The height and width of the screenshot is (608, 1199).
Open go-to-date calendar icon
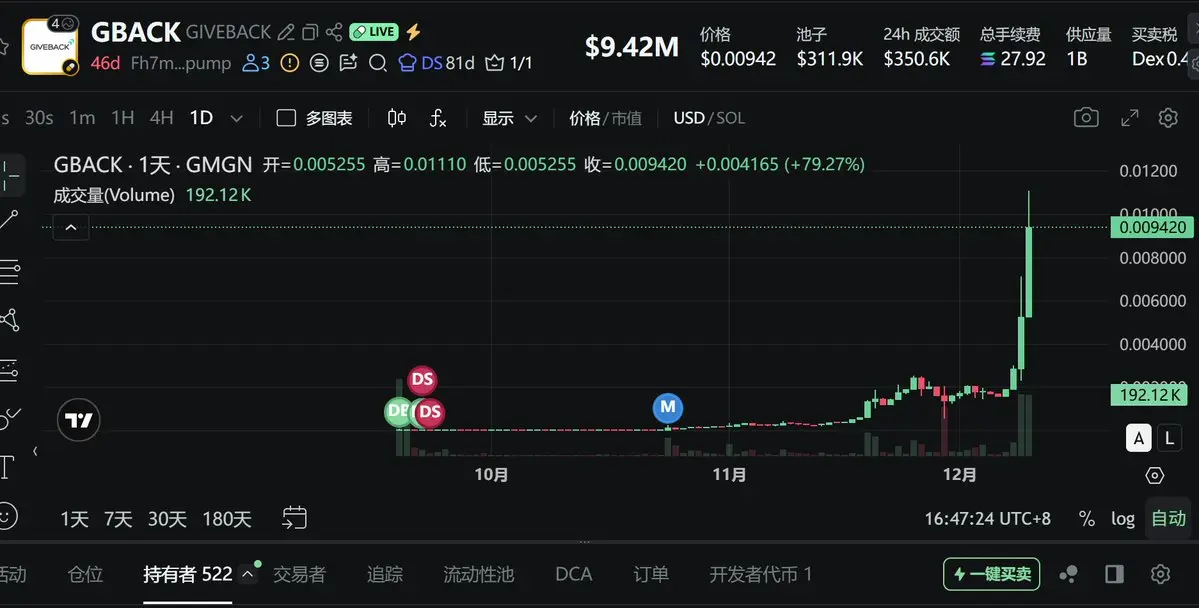294,518
